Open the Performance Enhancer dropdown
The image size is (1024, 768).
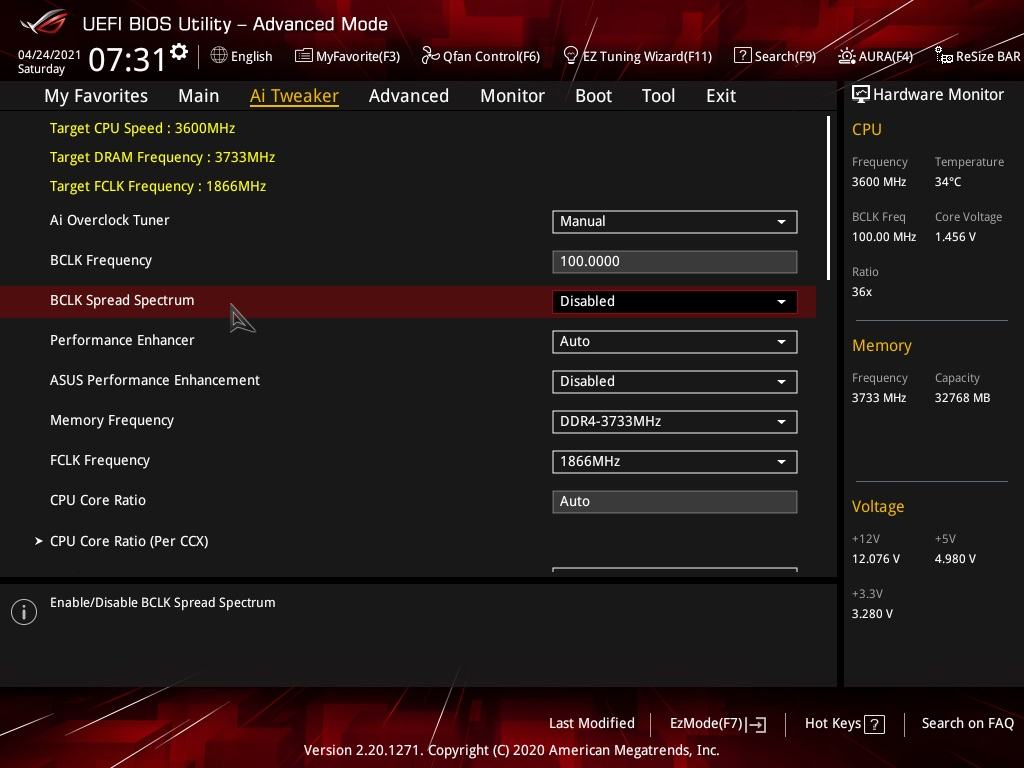[675, 342]
